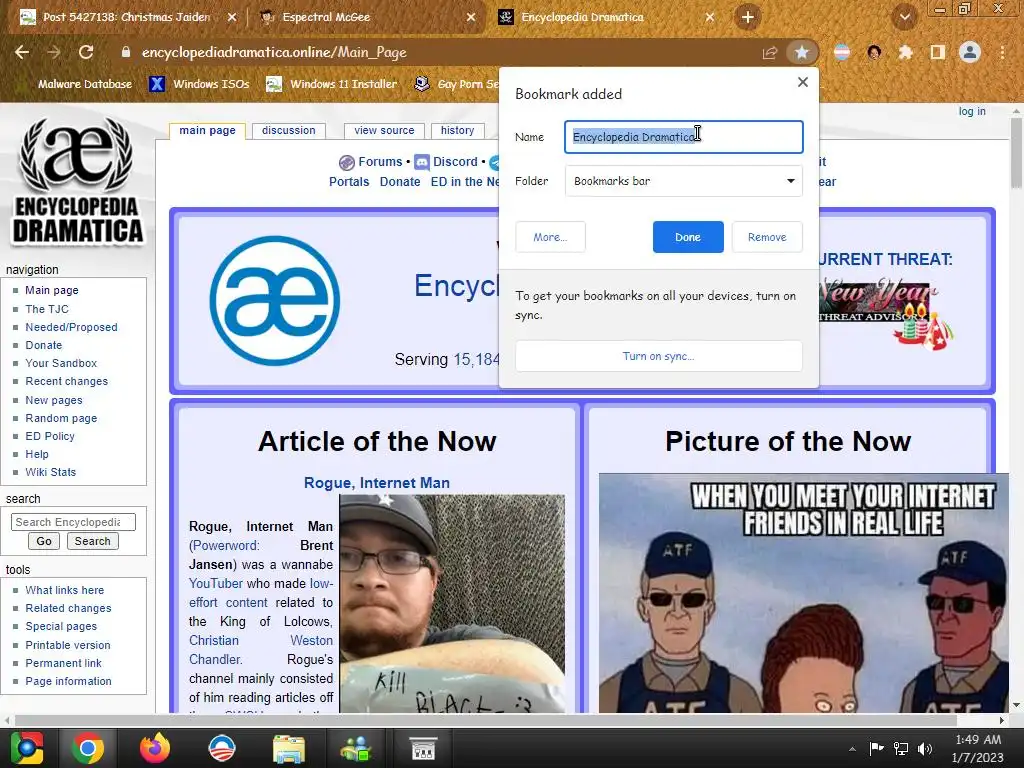Image resolution: width=1024 pixels, height=768 pixels.
Task: Open The TJC navigation link
Action: (x=46, y=309)
